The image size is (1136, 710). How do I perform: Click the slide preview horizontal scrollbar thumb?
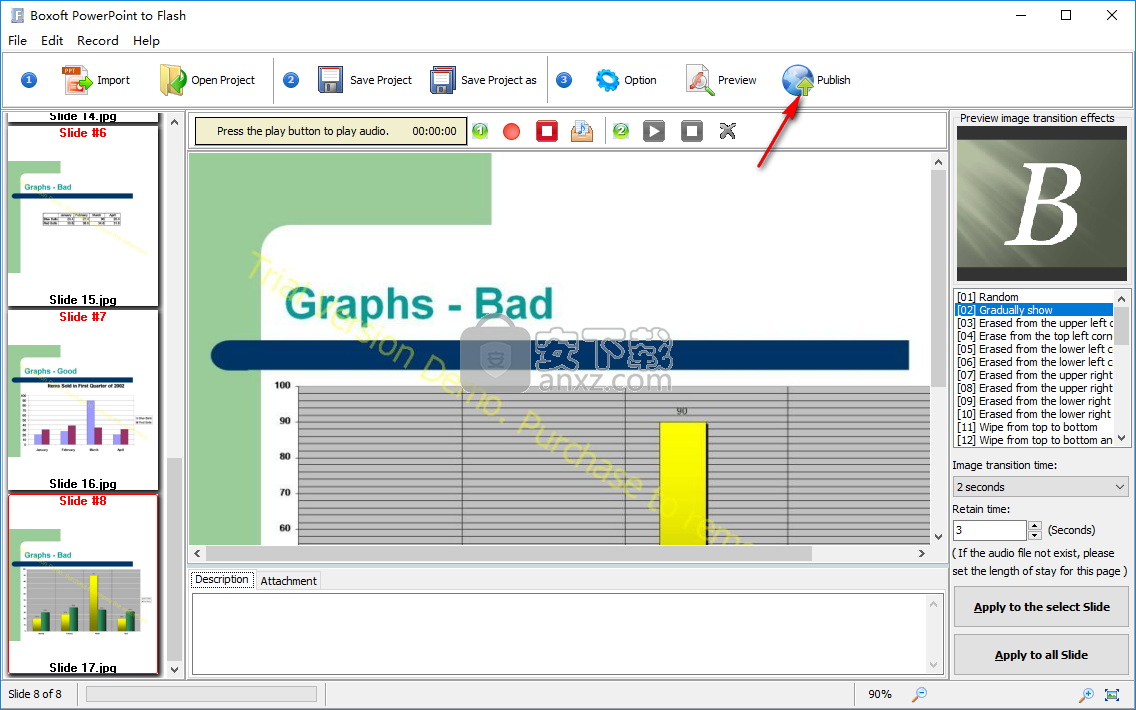pos(509,554)
